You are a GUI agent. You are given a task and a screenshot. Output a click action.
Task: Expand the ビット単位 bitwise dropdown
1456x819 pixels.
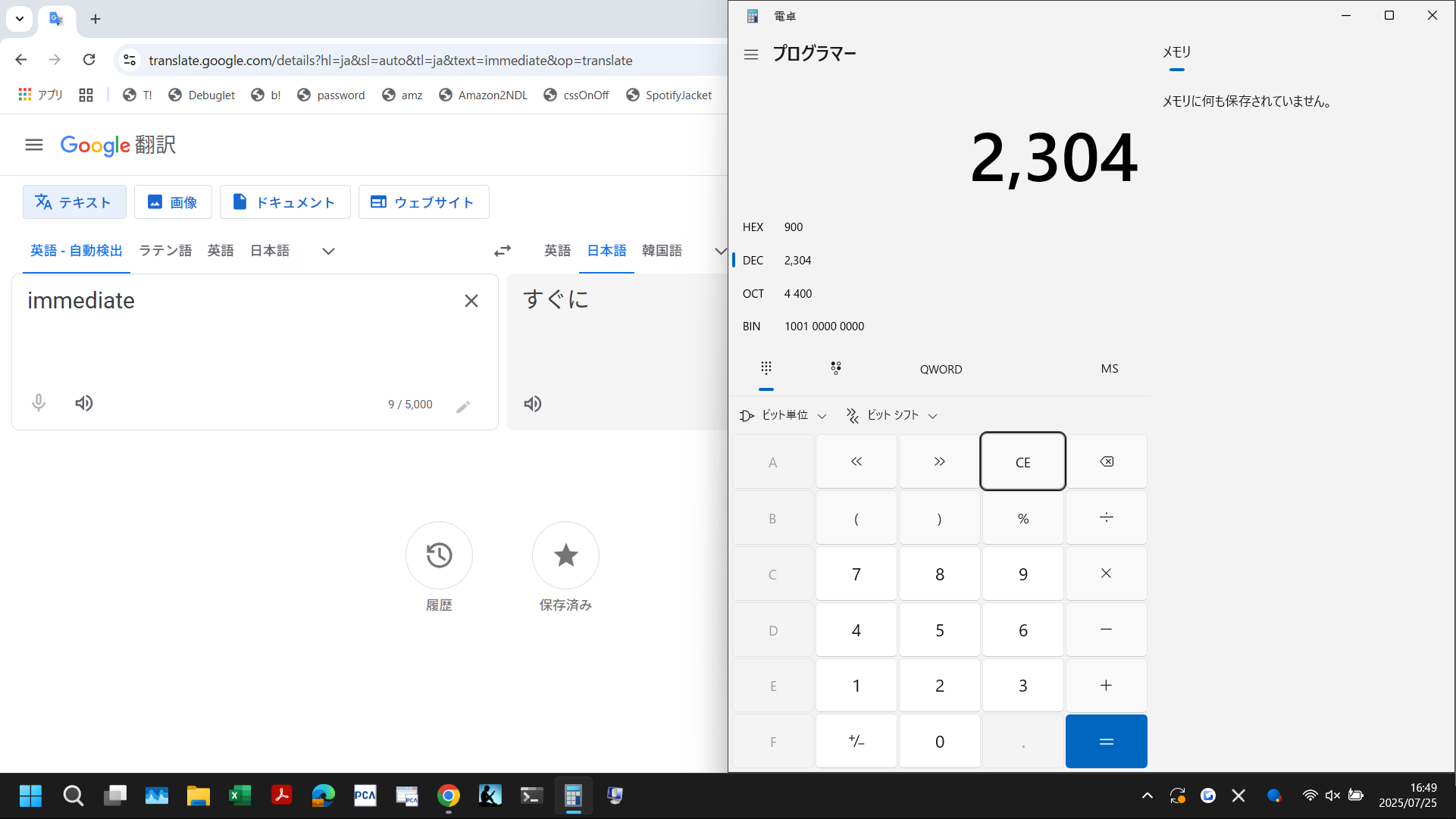click(784, 415)
